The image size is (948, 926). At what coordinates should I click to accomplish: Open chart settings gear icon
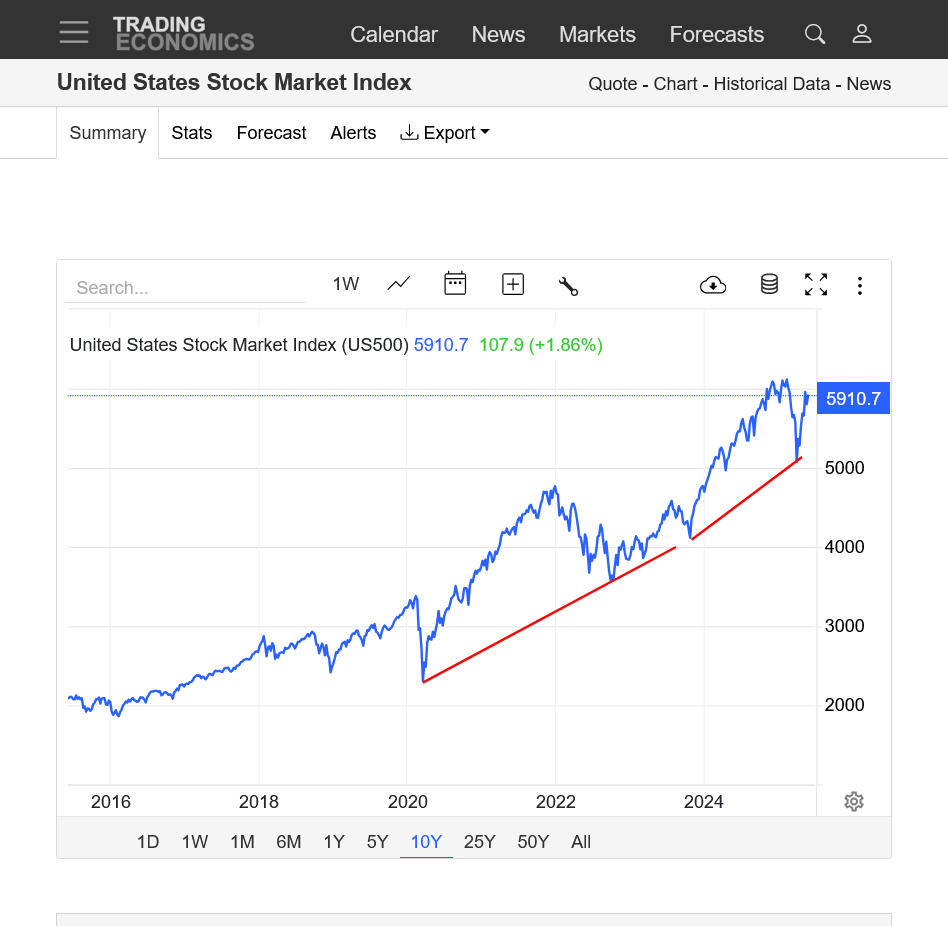coord(854,801)
